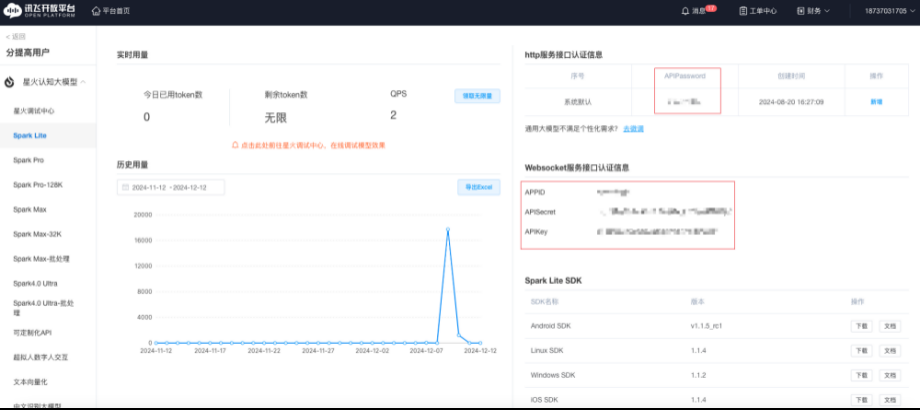Collapse the 星火认知大模型 sidebar group

pyautogui.click(x=84, y=82)
